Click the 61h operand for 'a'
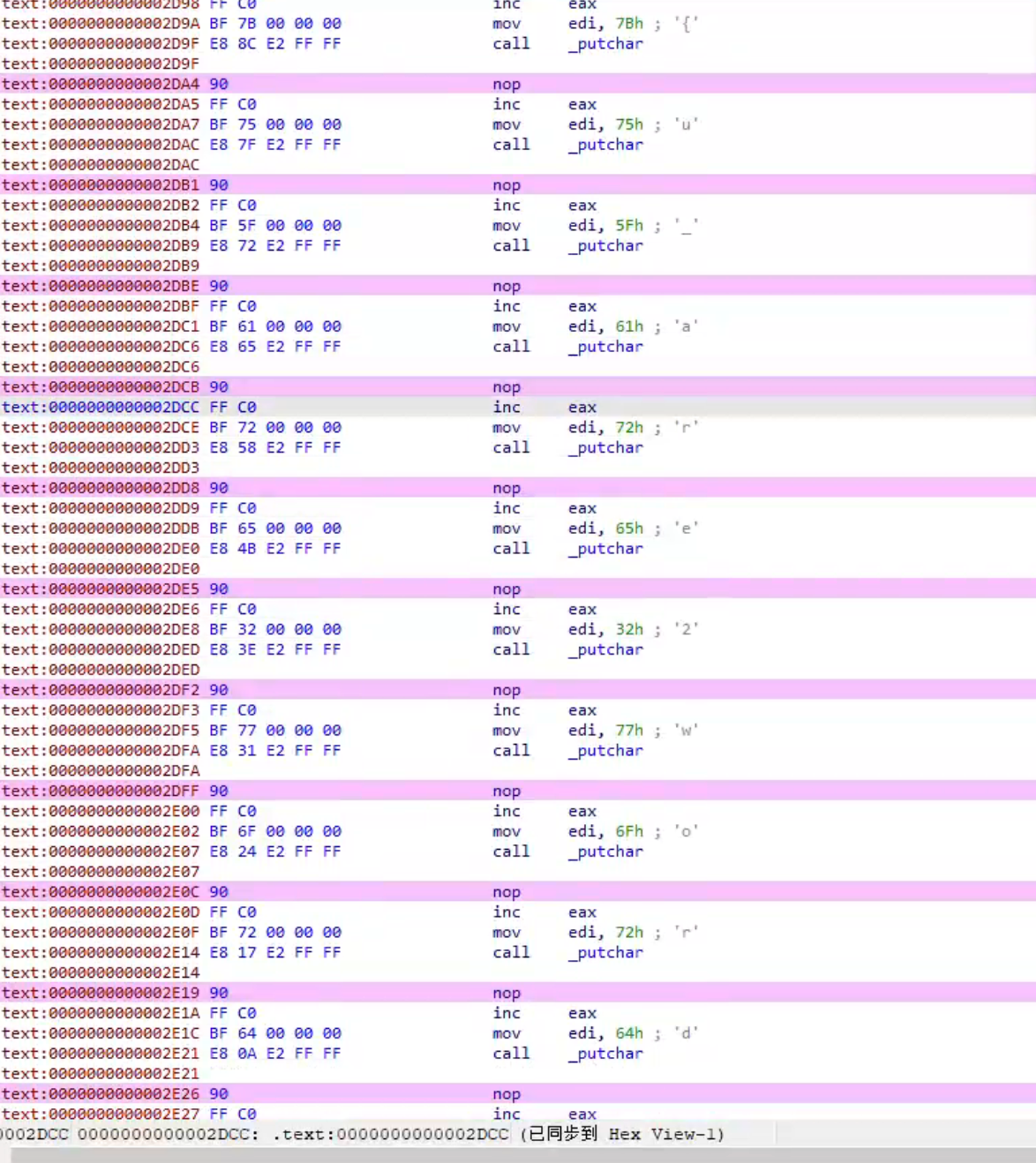Image resolution: width=1036 pixels, height=1163 pixels. [x=629, y=326]
